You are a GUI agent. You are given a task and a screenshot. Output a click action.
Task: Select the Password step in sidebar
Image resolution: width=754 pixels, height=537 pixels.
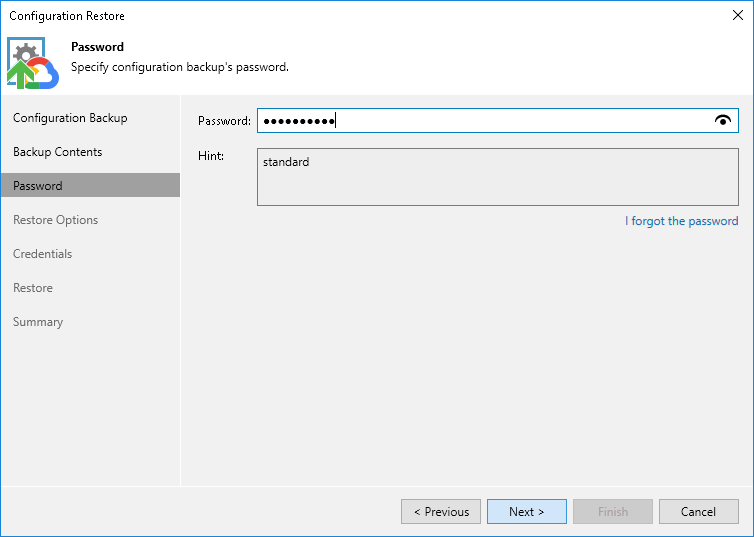coord(90,186)
